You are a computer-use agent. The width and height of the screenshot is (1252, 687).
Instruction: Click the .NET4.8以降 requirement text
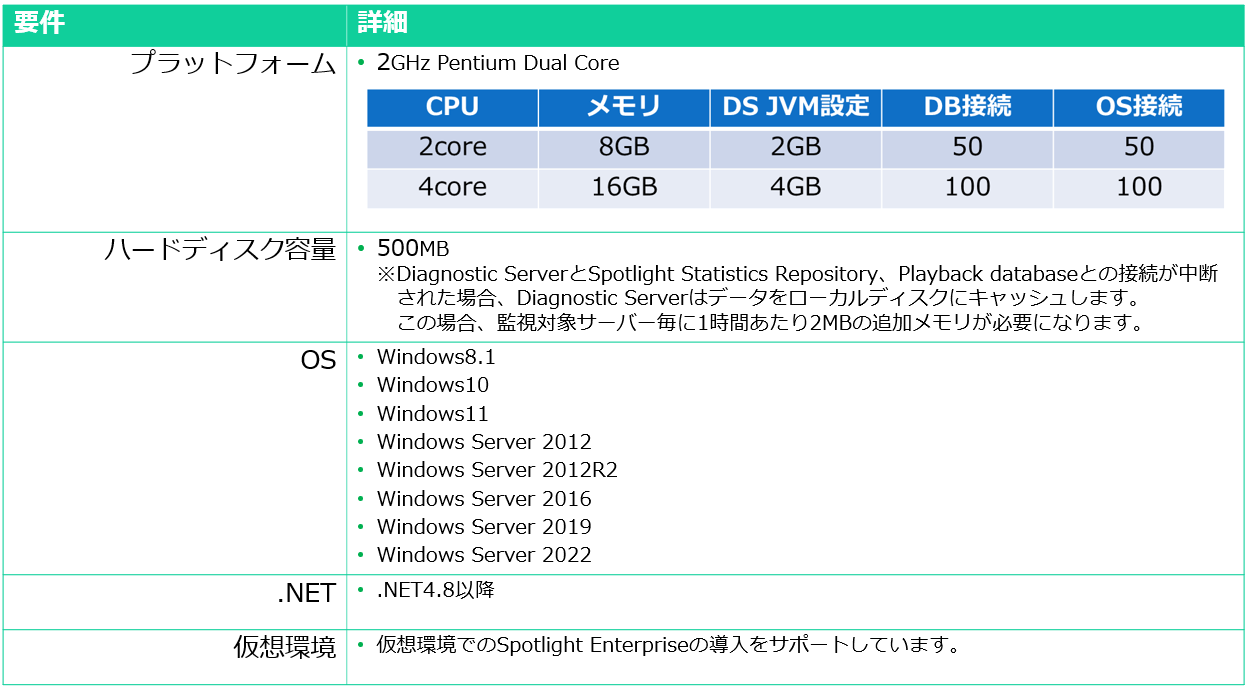point(436,590)
